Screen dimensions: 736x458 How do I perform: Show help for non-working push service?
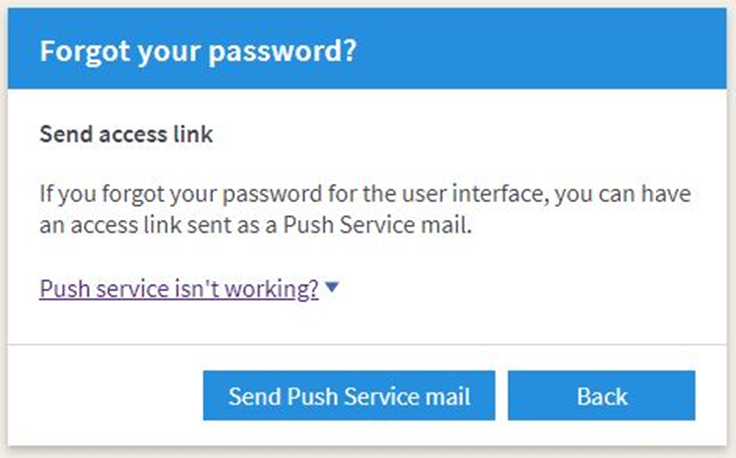point(179,289)
